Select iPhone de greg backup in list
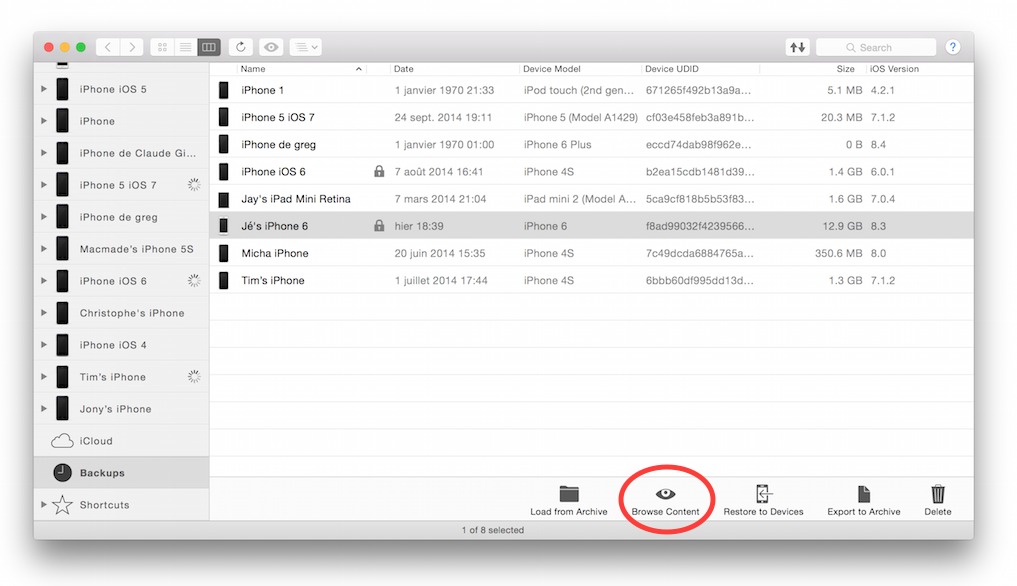 (592, 145)
